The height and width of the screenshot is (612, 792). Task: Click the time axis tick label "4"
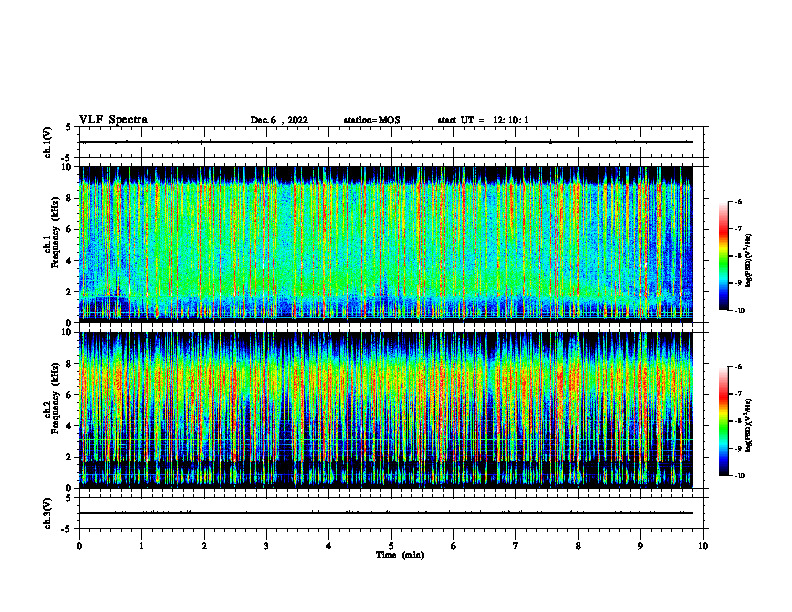(x=329, y=546)
